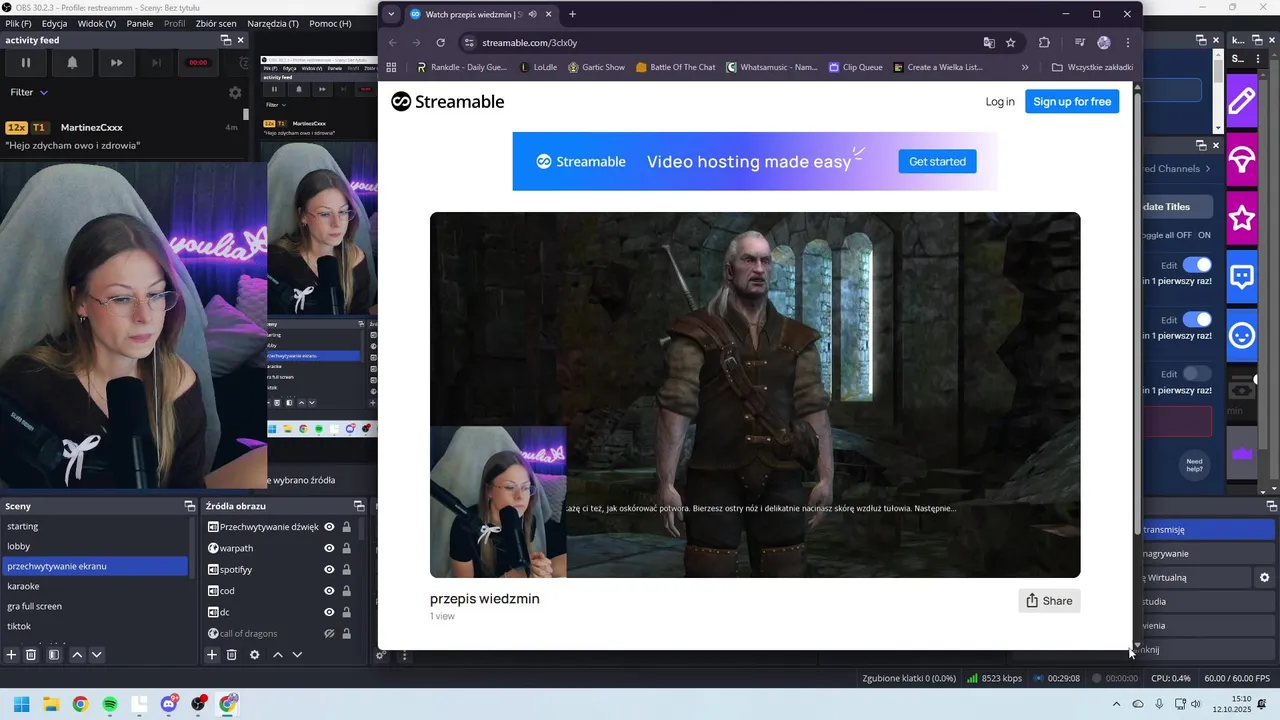Mute the Streamable tab audio icon
This screenshot has width=1280, height=720.
[533, 14]
